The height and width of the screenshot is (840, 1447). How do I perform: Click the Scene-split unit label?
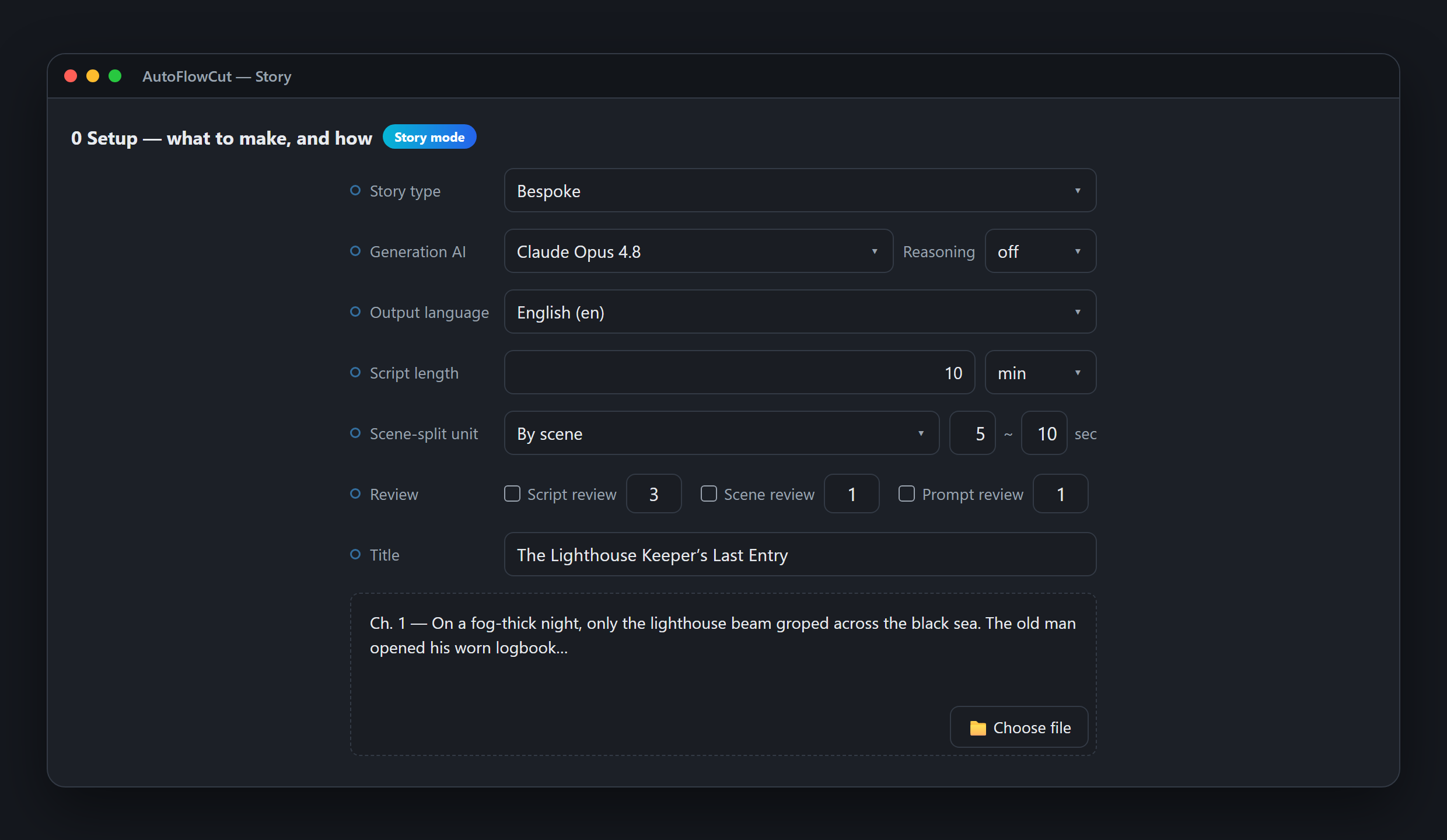pyautogui.click(x=424, y=433)
